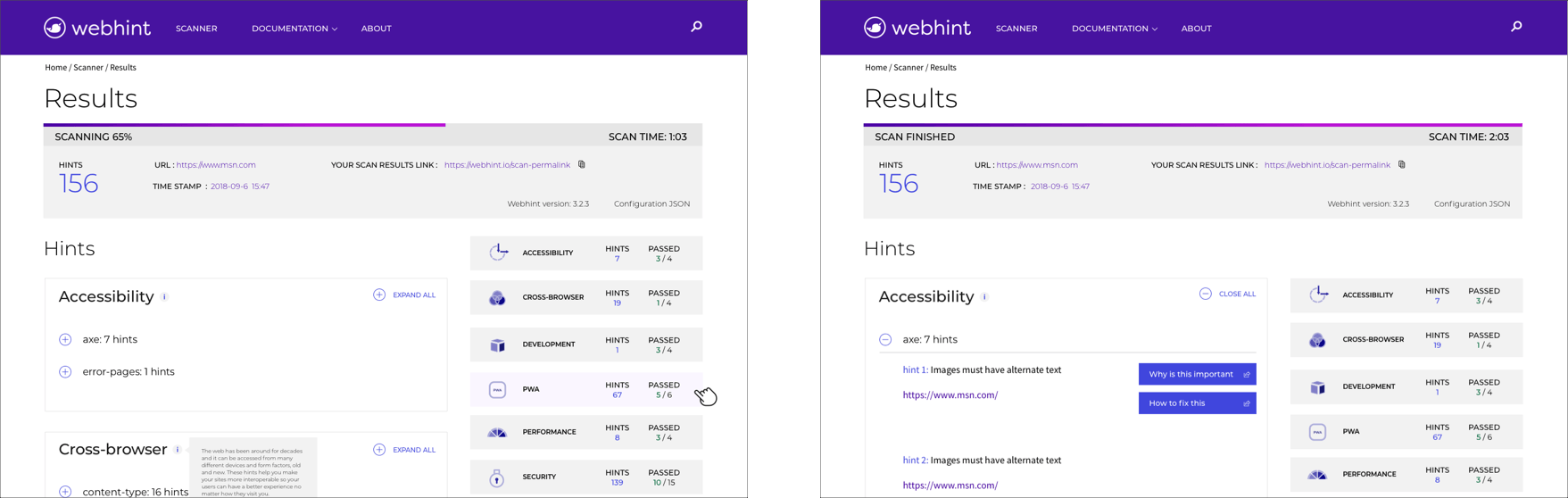
Task: Click Accessibility category icon in left screen summary
Action: [x=498, y=253]
